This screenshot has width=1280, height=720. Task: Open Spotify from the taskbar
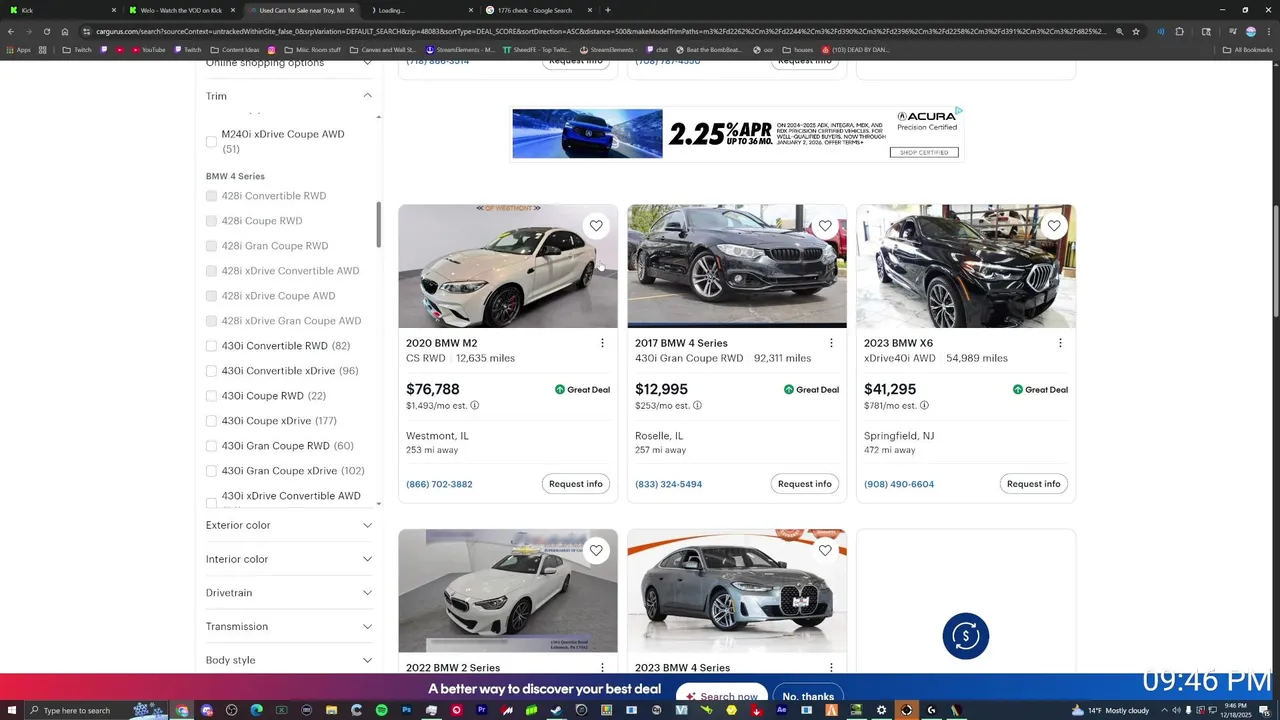(x=382, y=710)
